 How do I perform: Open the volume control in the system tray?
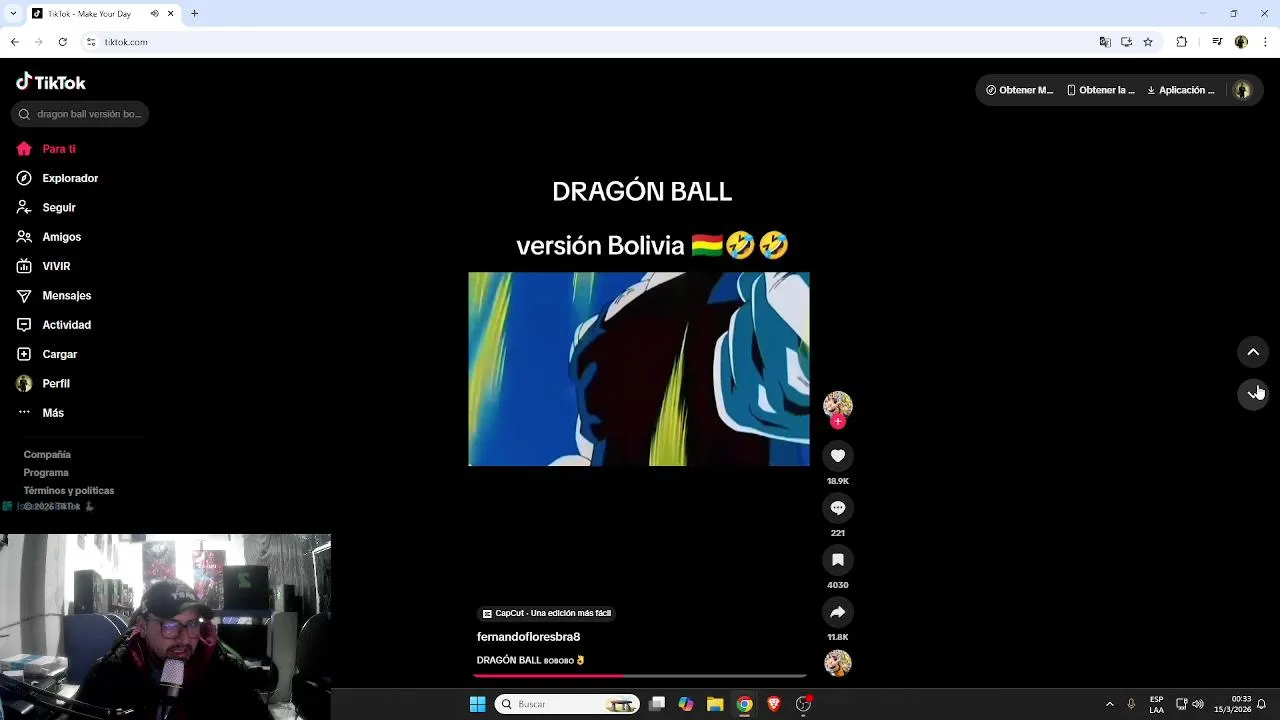click(1198, 704)
